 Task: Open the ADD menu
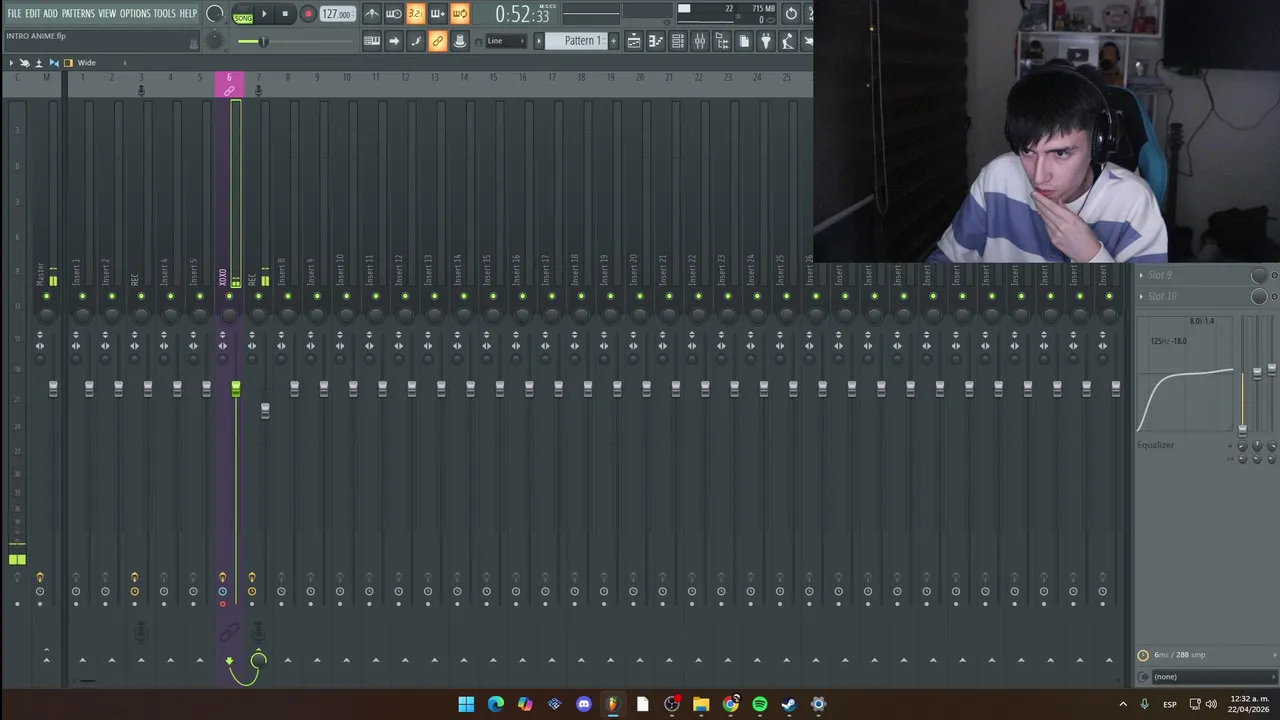(x=50, y=14)
